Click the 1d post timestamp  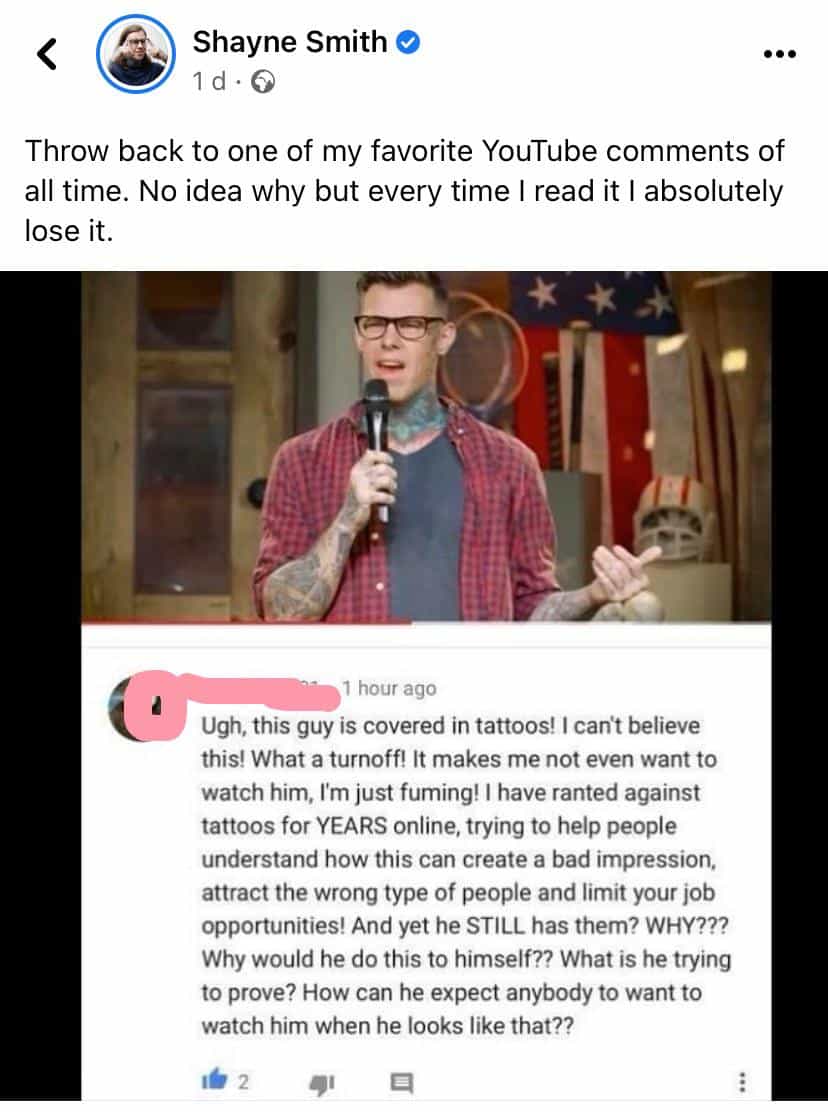pos(209,82)
